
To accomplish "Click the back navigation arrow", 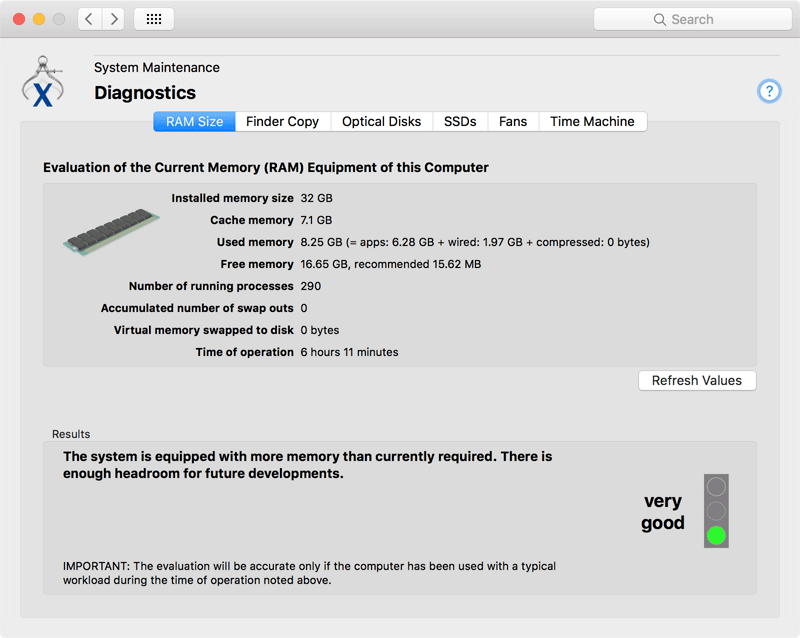I will click(90, 19).
